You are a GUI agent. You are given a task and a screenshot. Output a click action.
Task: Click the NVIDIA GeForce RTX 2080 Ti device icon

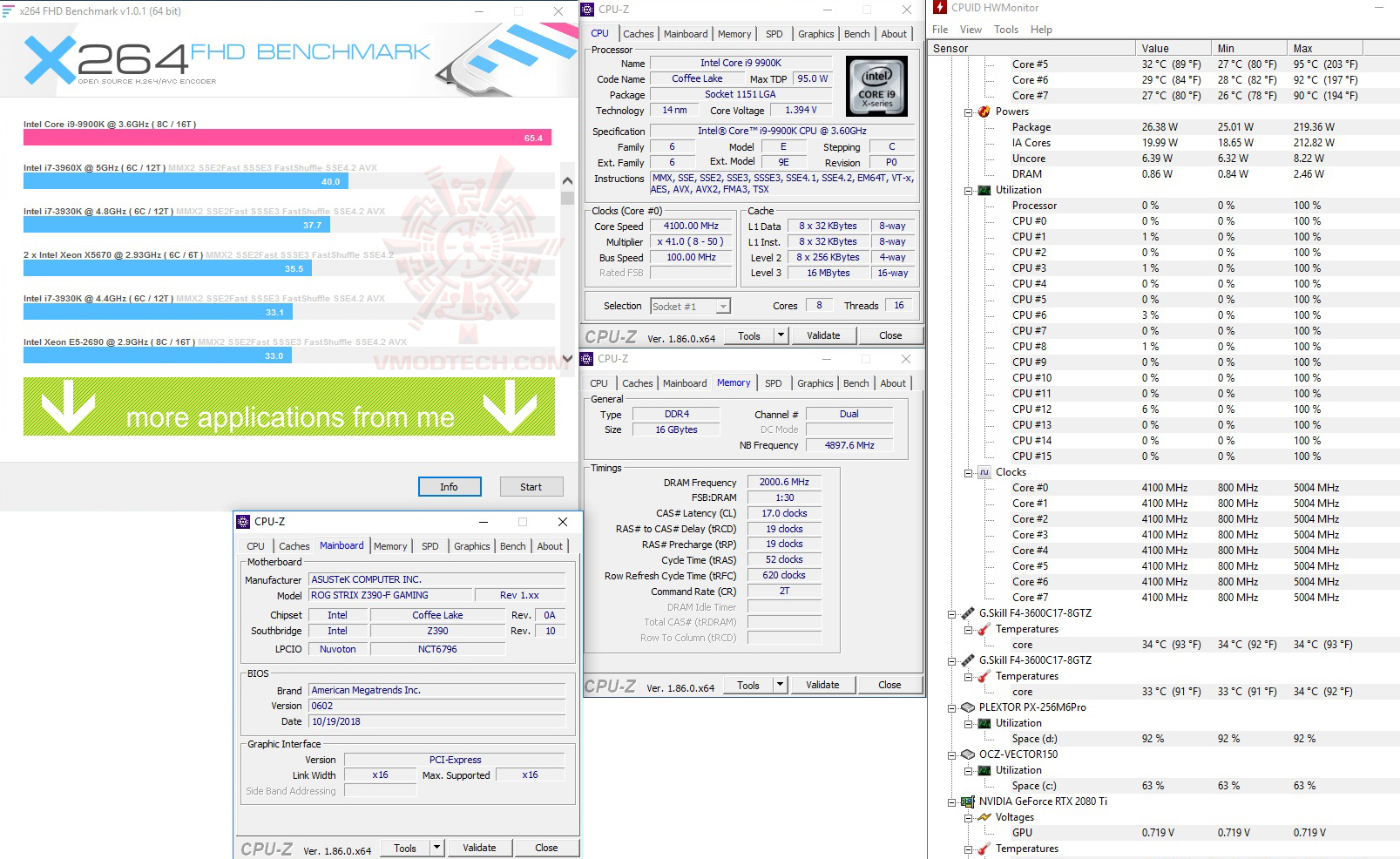[967, 802]
